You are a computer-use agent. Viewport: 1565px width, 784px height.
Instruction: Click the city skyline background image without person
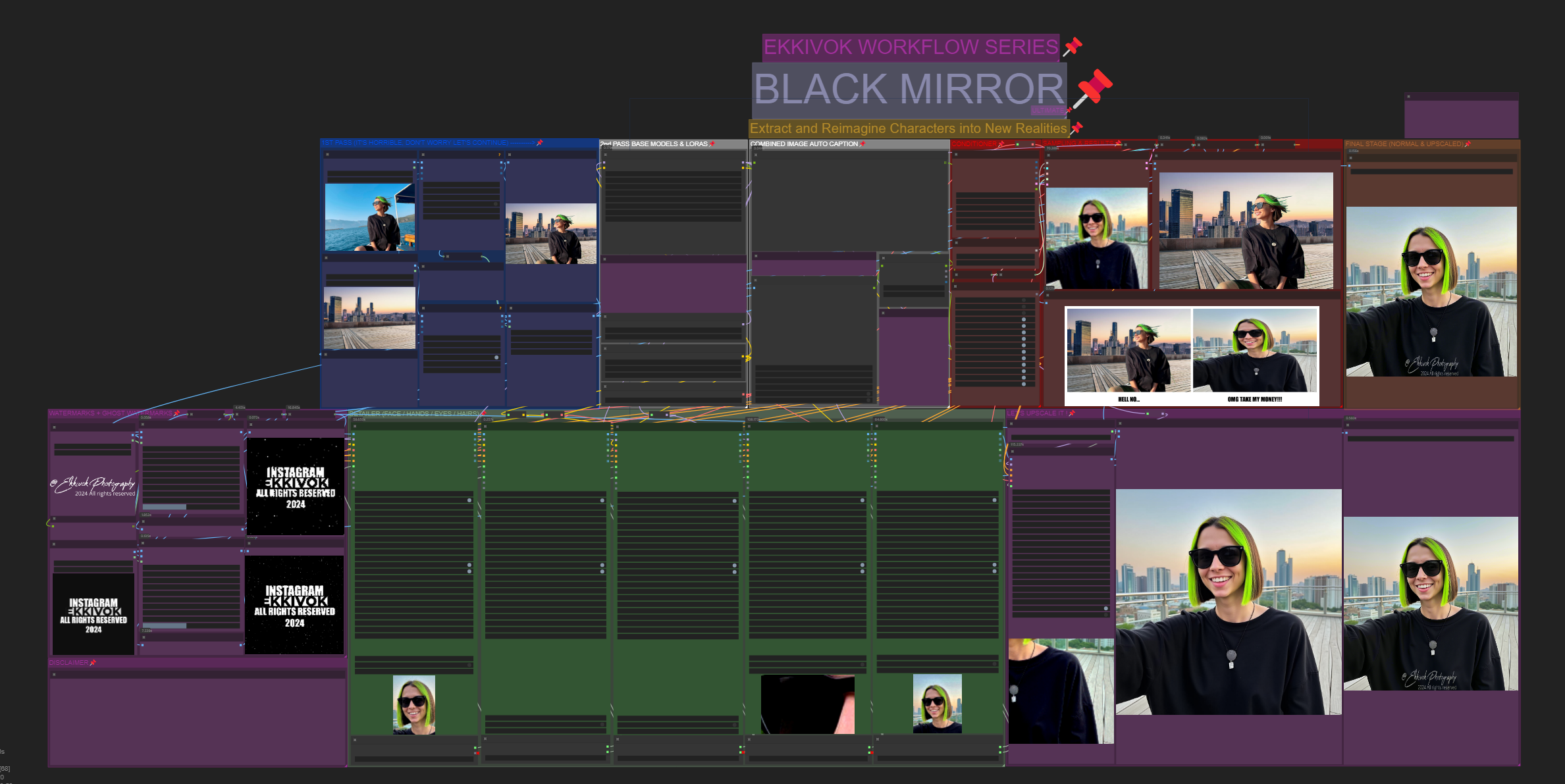click(369, 319)
